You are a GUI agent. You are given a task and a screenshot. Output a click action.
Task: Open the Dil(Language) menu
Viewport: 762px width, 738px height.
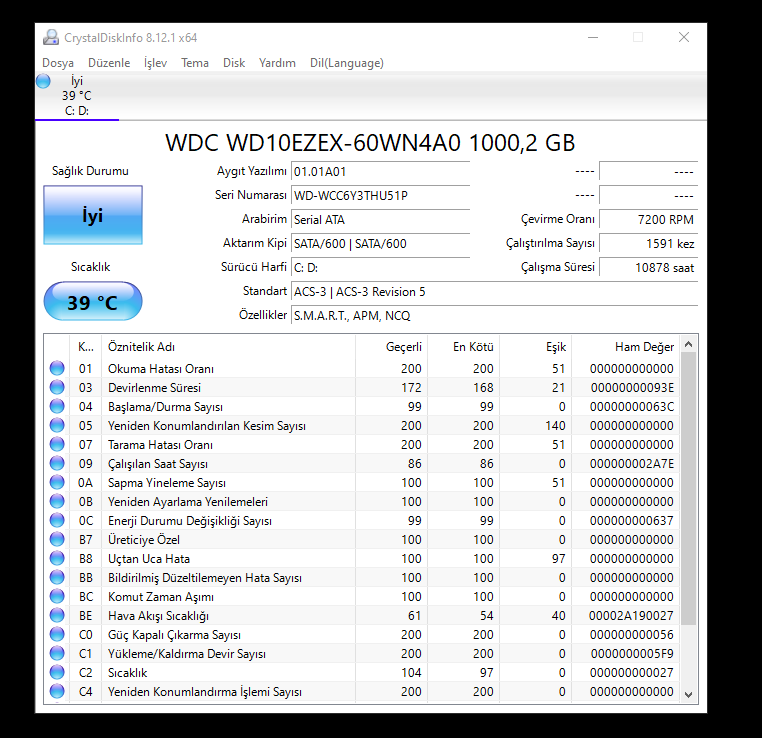click(346, 63)
